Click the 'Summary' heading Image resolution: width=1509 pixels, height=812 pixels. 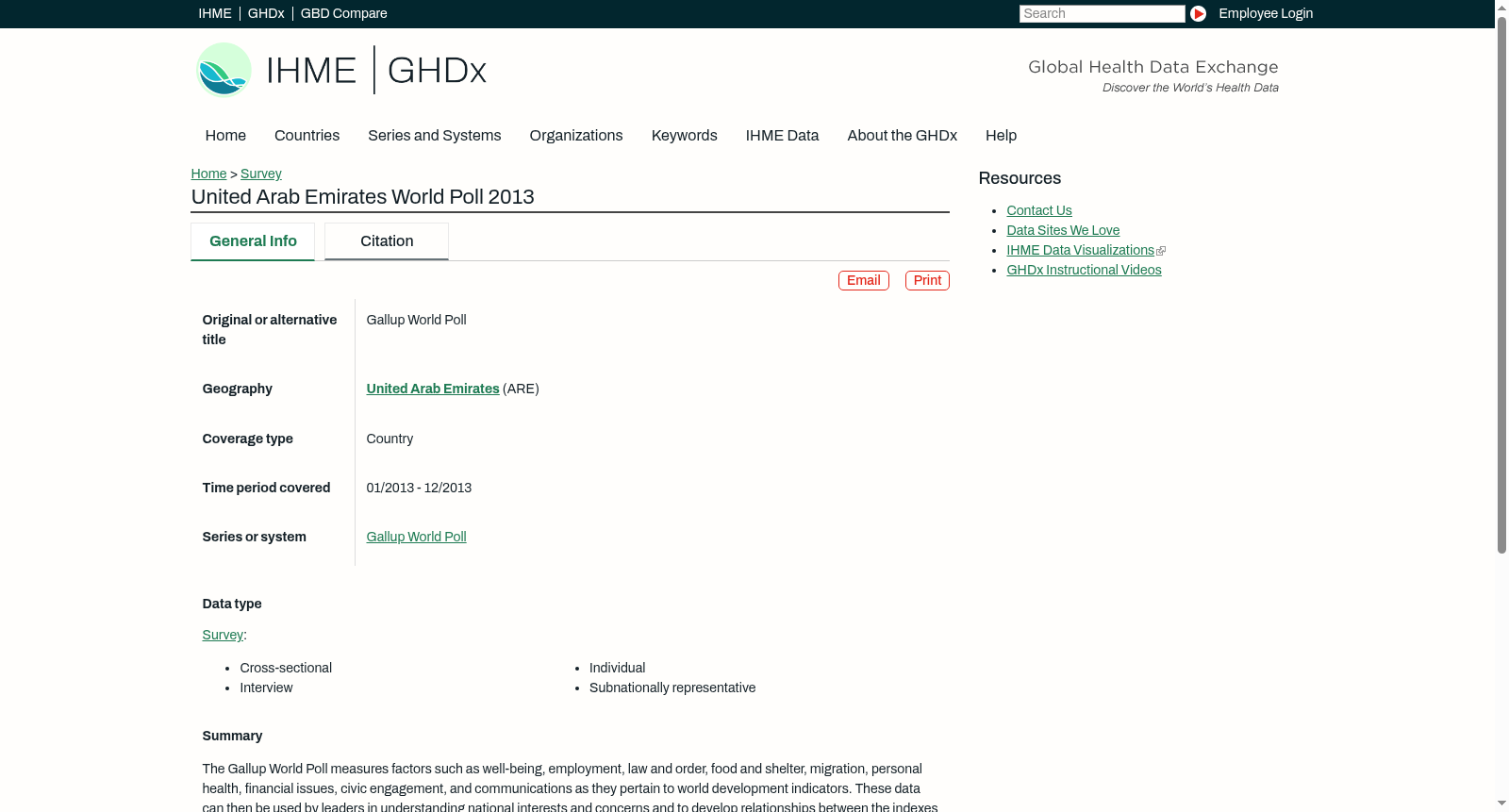232,736
